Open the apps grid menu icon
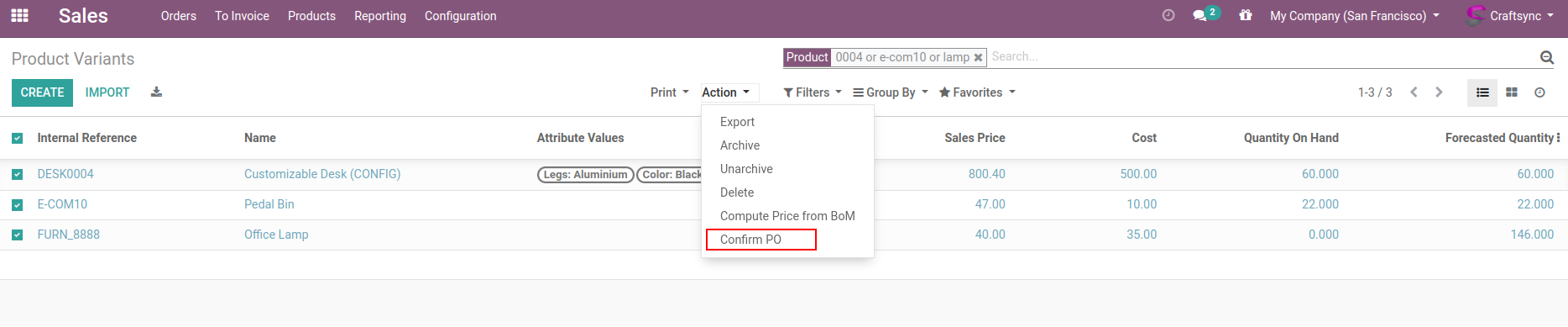Image resolution: width=1568 pixels, height=327 pixels. pyautogui.click(x=19, y=15)
